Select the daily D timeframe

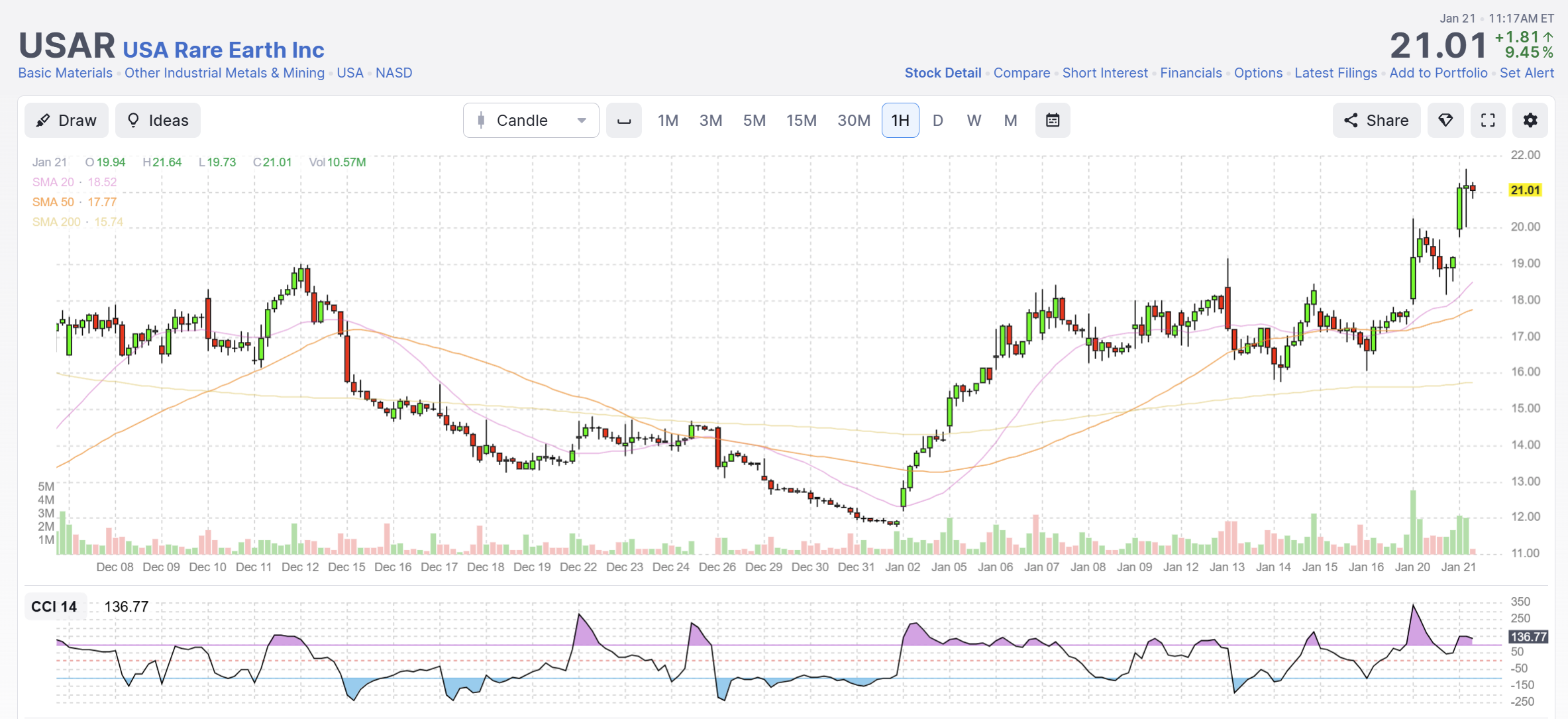(937, 121)
